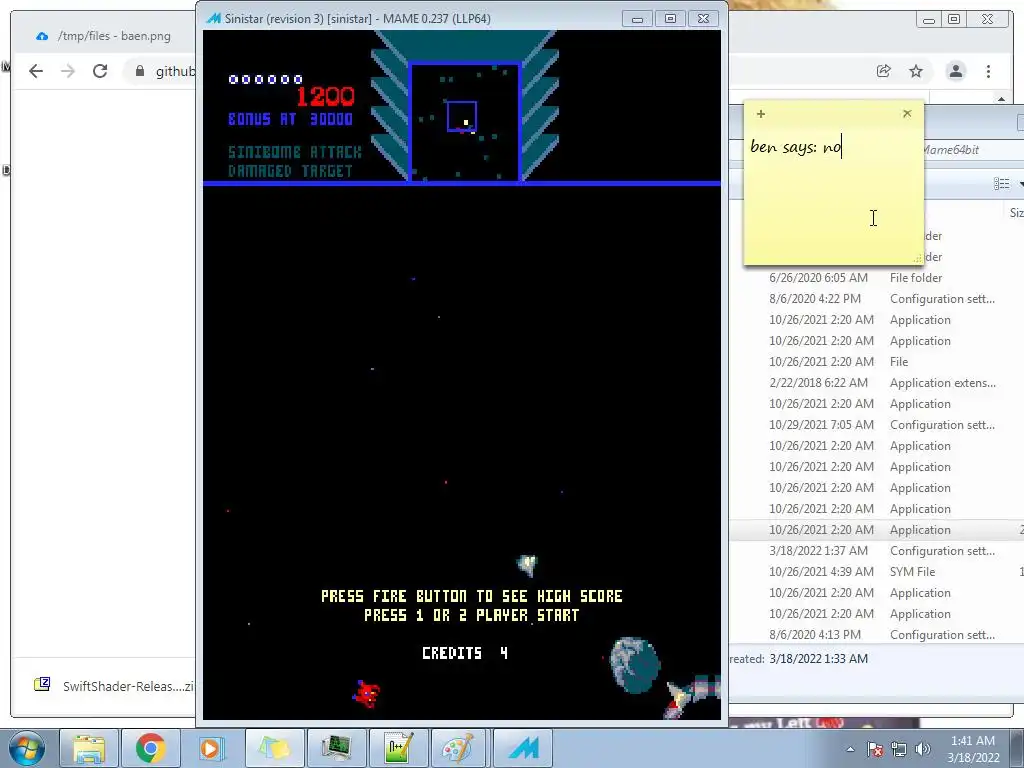Open the SwiftShader-Releas download item

114,686
